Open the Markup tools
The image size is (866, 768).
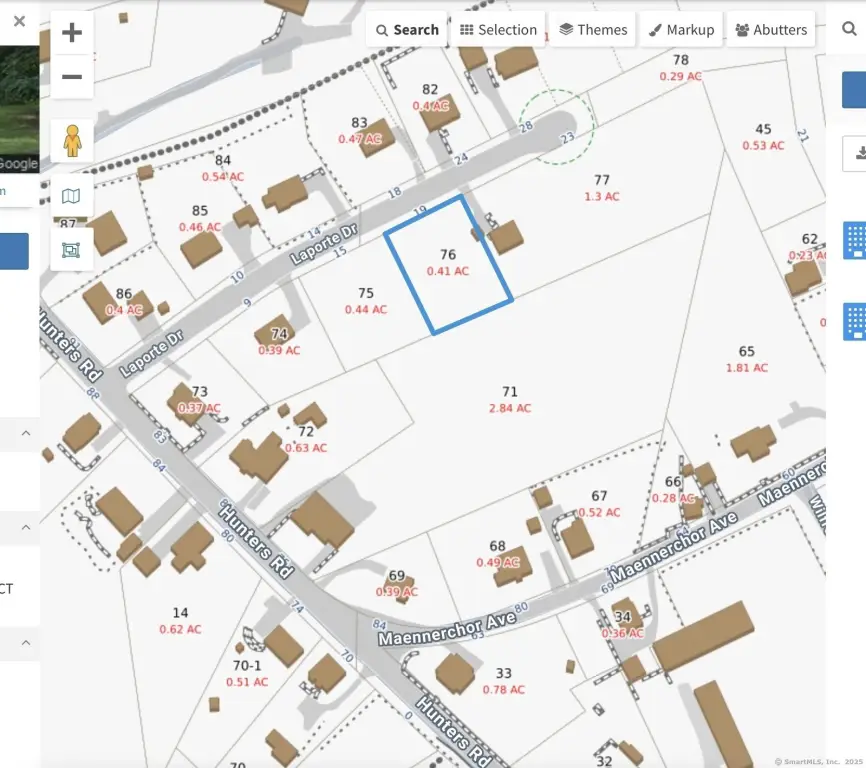[x=680, y=30]
